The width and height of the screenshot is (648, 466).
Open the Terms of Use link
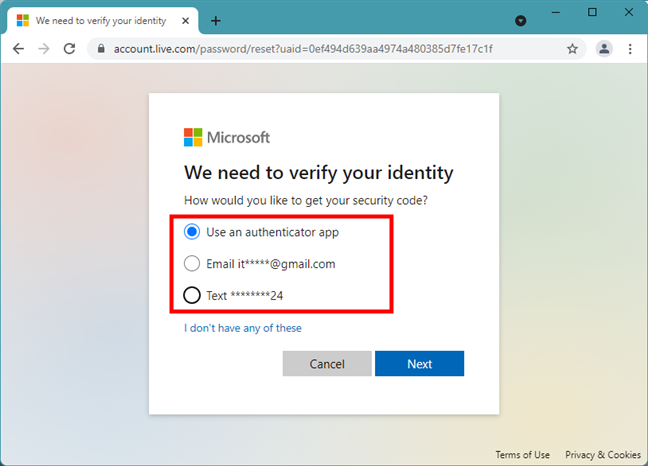522,454
